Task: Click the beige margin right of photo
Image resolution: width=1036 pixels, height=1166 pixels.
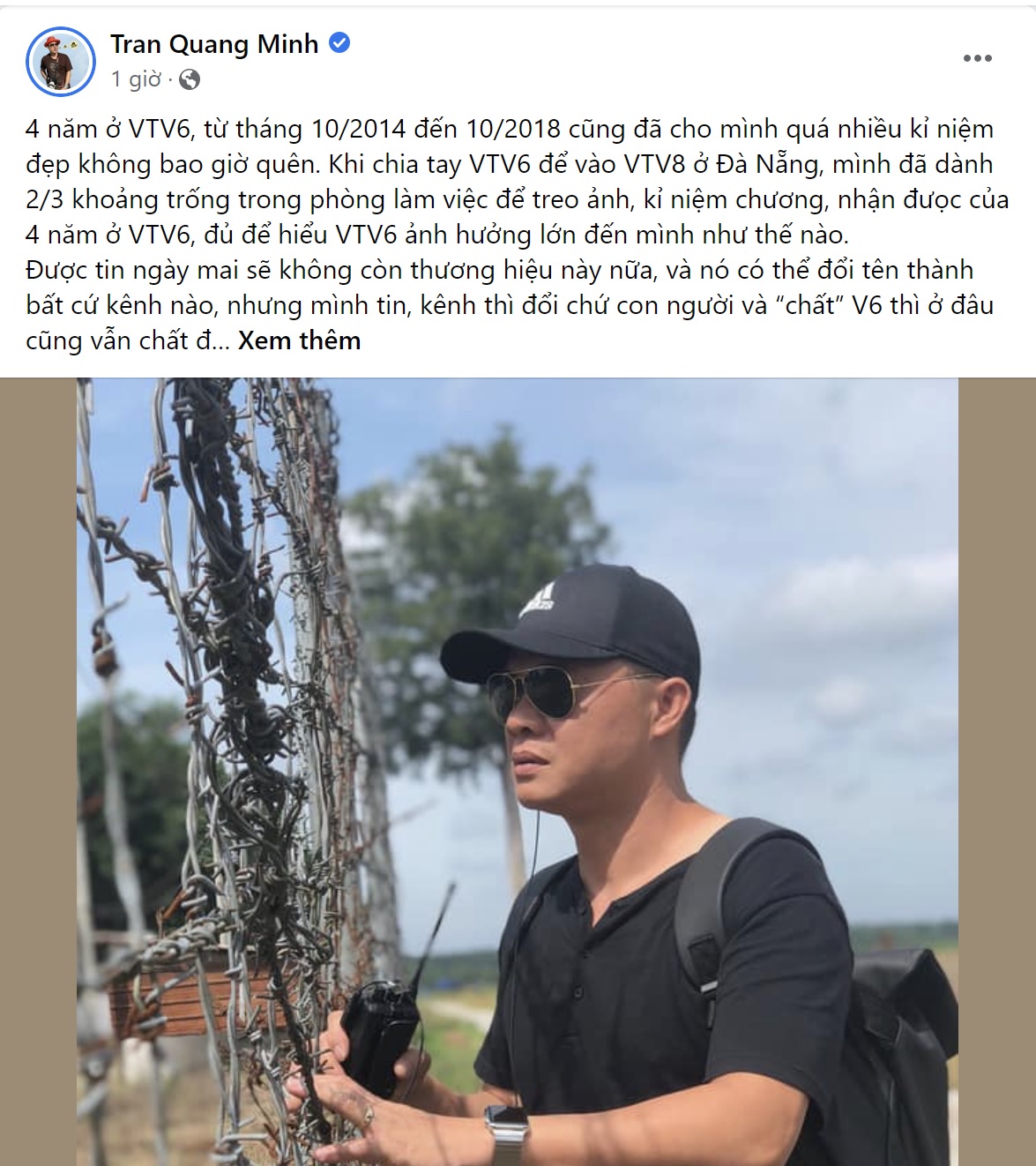Action: (997, 772)
